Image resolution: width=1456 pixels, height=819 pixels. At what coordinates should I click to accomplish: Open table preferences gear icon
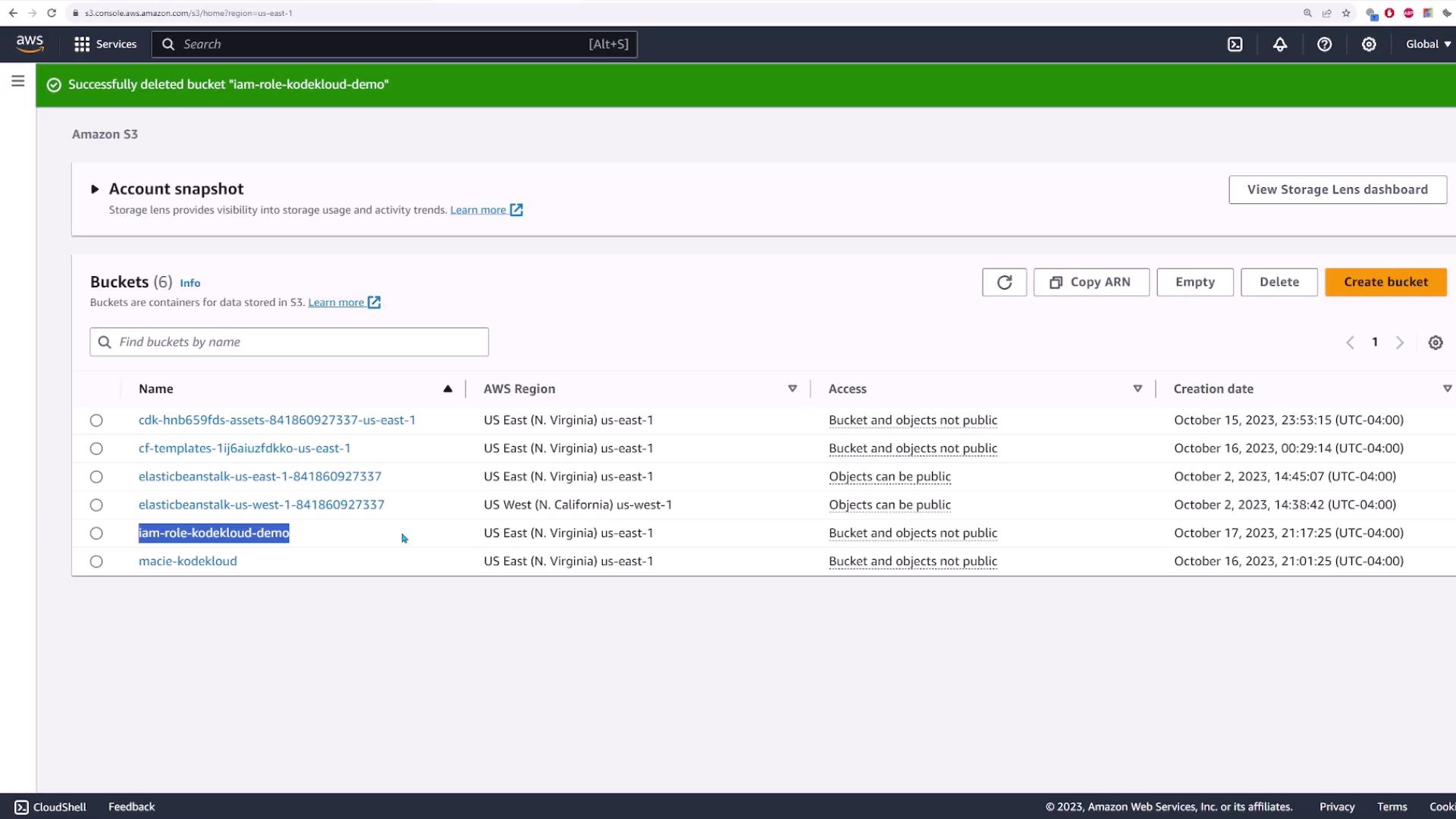(1435, 343)
